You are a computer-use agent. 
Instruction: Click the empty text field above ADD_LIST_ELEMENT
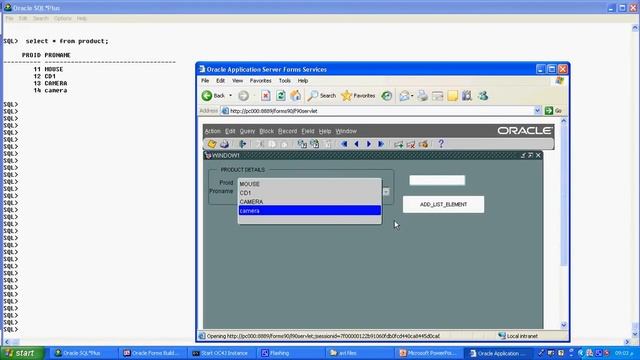pos(437,180)
